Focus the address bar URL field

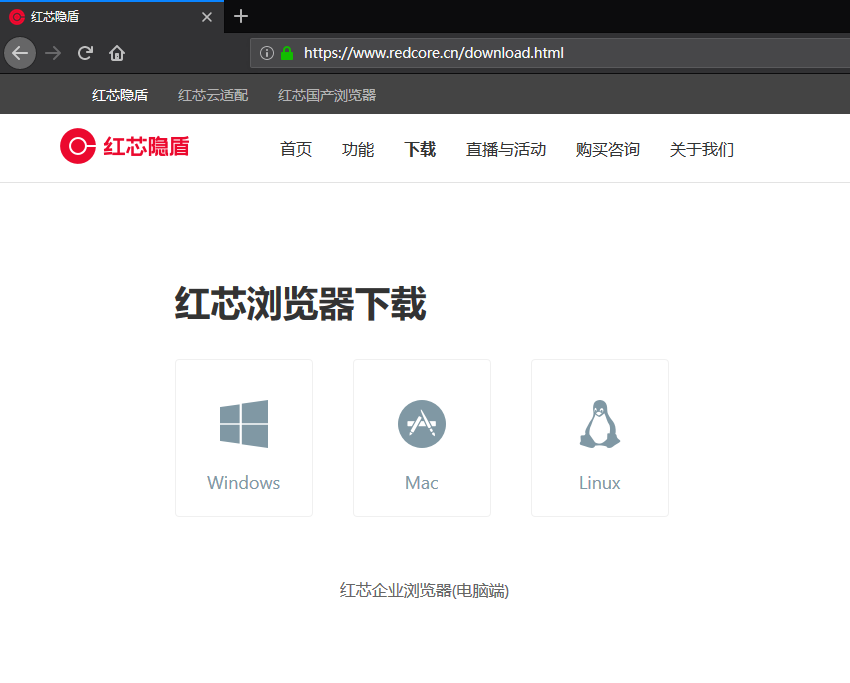pyautogui.click(x=550, y=53)
